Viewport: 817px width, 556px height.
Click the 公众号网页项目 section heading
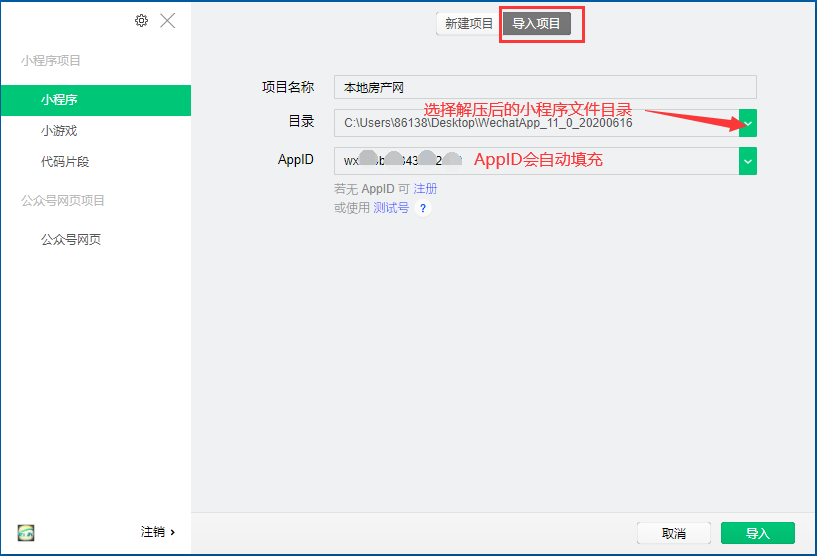63,201
